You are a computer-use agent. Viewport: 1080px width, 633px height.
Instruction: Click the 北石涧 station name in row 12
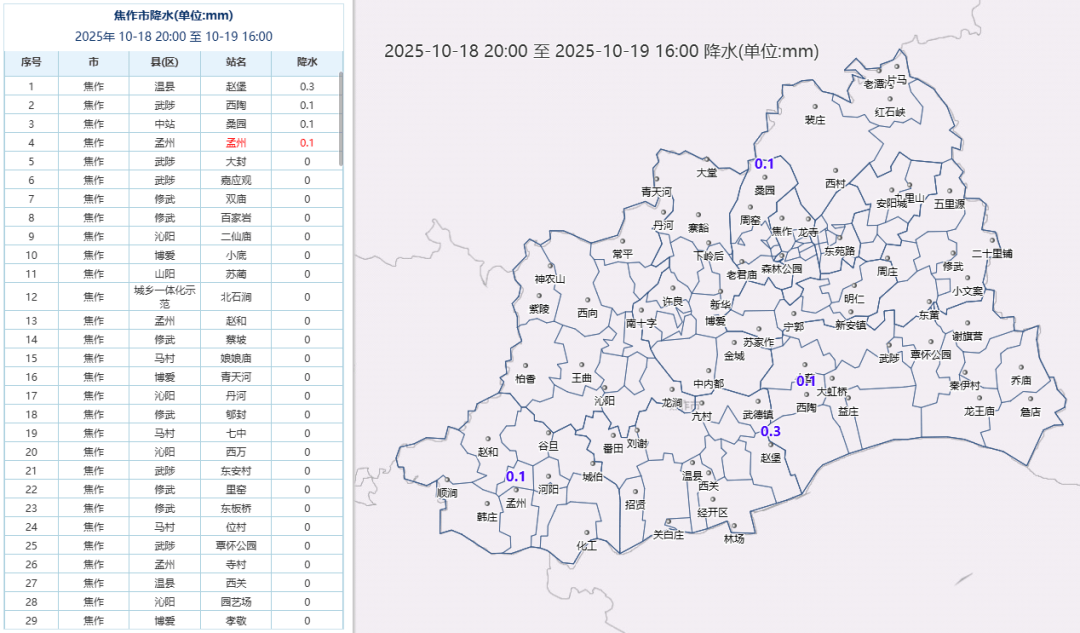tap(235, 297)
